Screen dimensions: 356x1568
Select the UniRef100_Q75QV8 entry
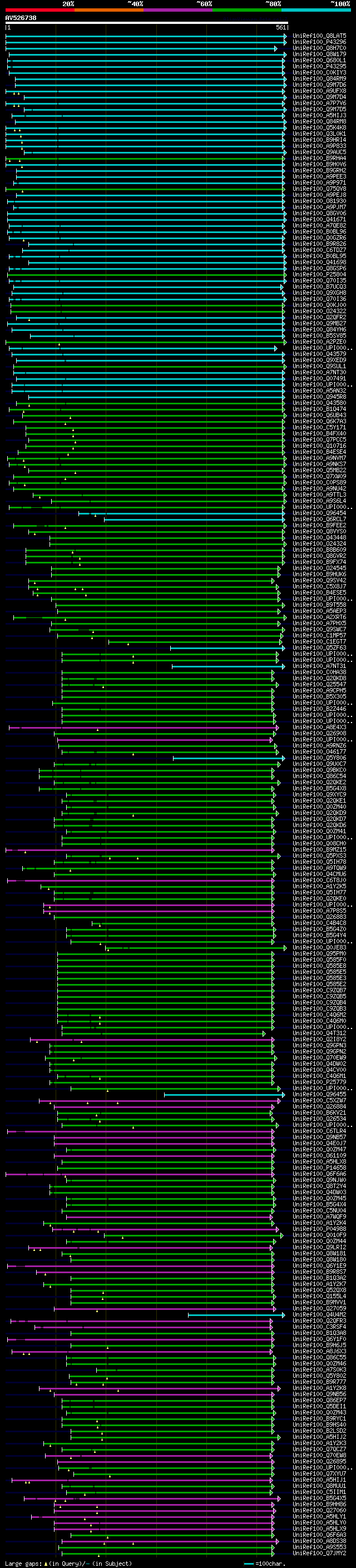[x=319, y=189]
